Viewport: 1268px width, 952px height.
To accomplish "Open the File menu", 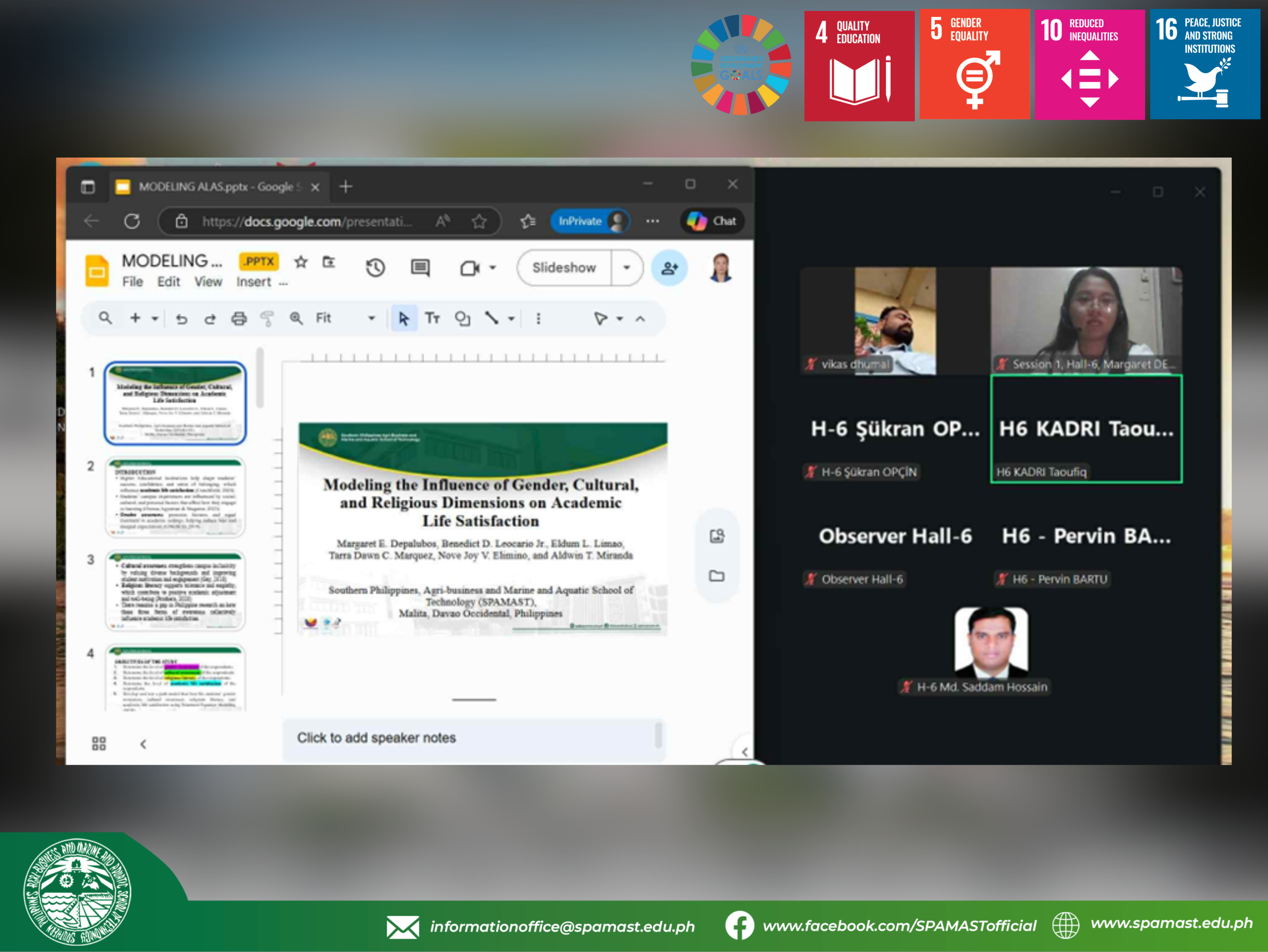I will (x=132, y=281).
